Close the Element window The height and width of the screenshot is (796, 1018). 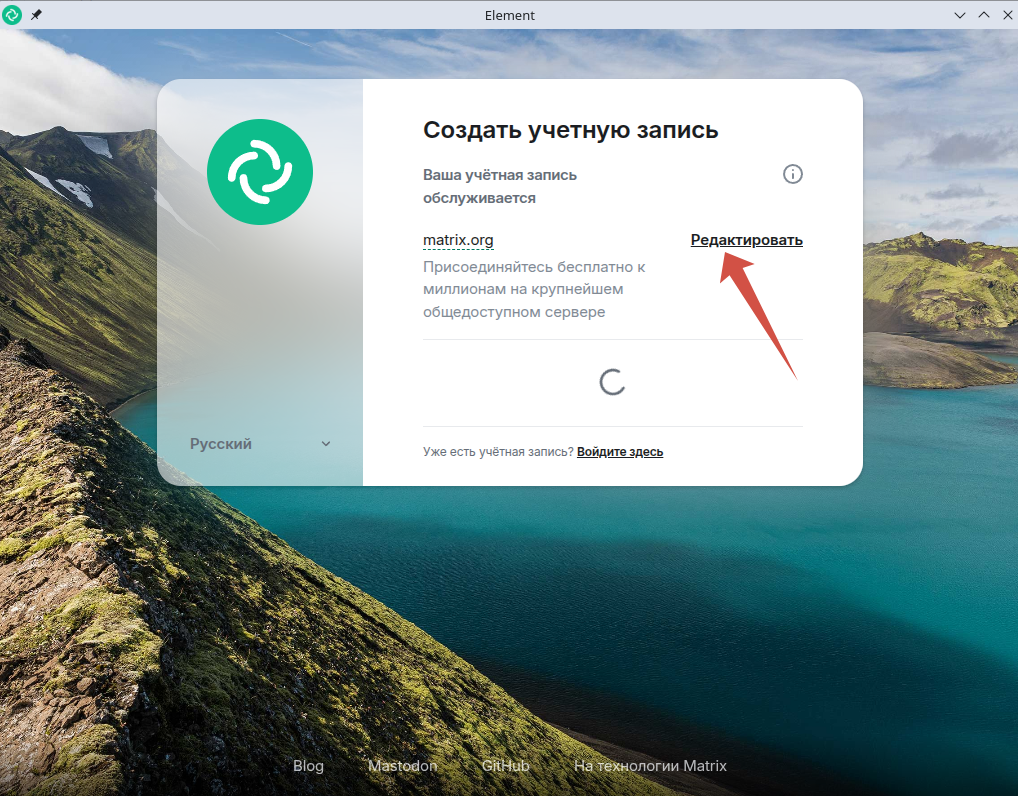coord(1005,15)
